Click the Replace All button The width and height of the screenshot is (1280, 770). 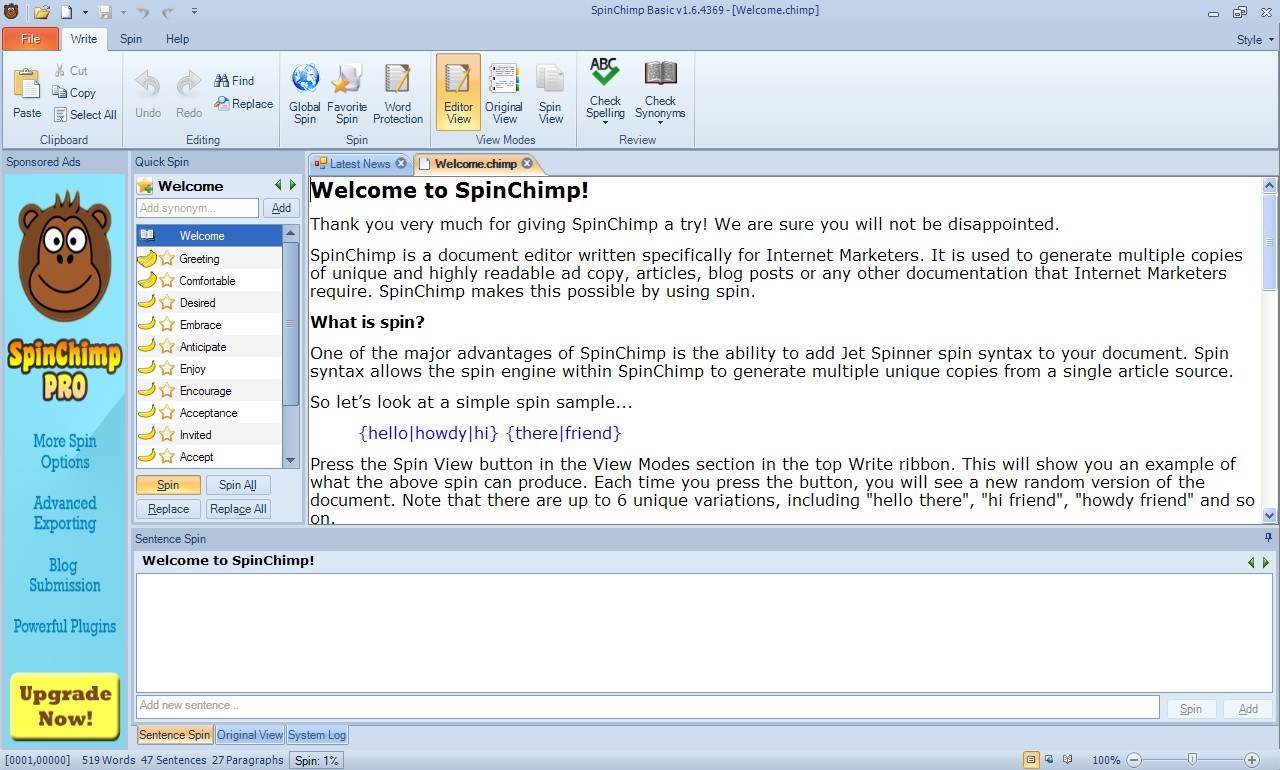coord(238,509)
